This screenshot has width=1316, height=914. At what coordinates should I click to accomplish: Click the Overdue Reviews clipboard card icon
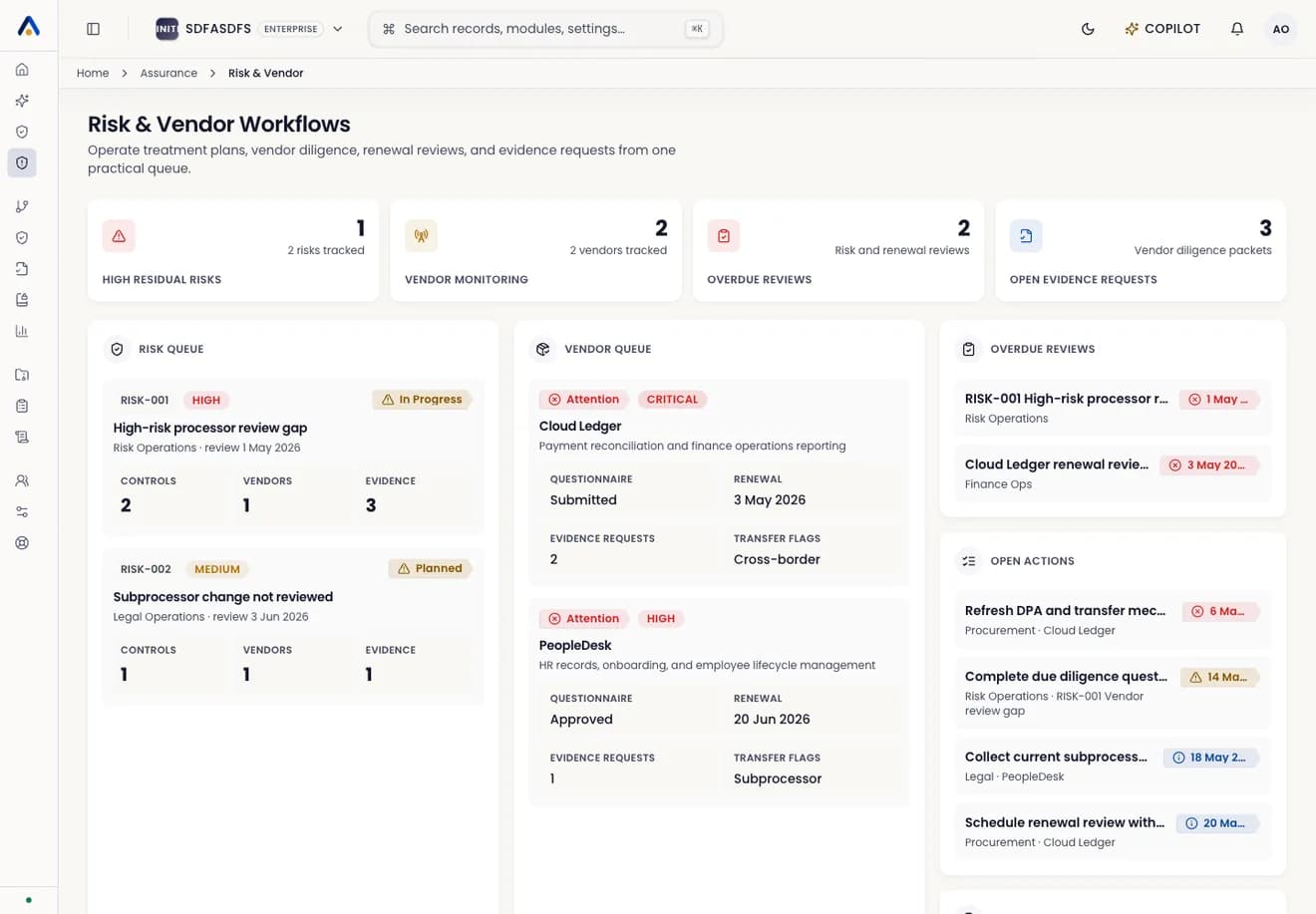[x=724, y=236]
